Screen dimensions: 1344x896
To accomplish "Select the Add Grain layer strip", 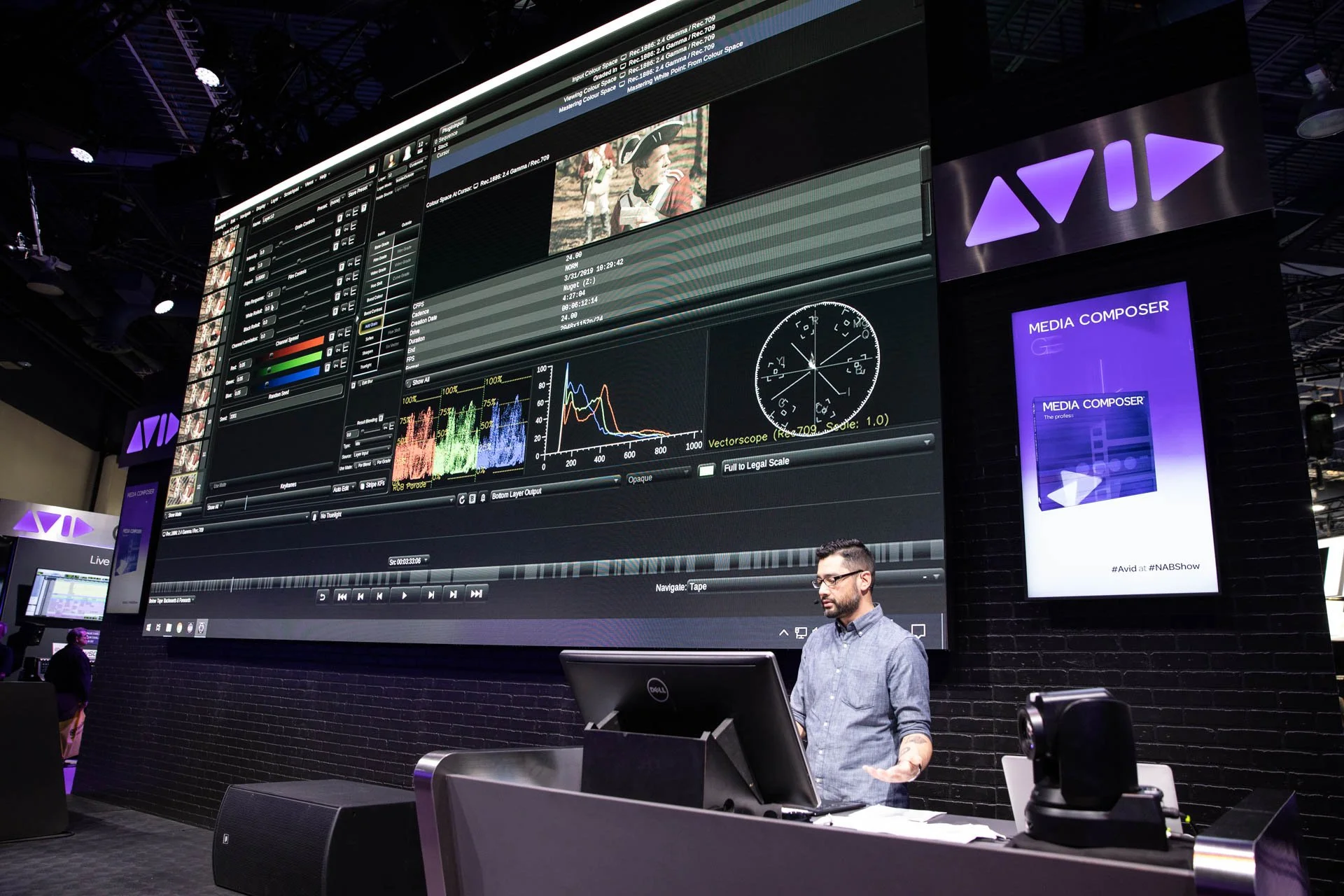I will [x=372, y=323].
